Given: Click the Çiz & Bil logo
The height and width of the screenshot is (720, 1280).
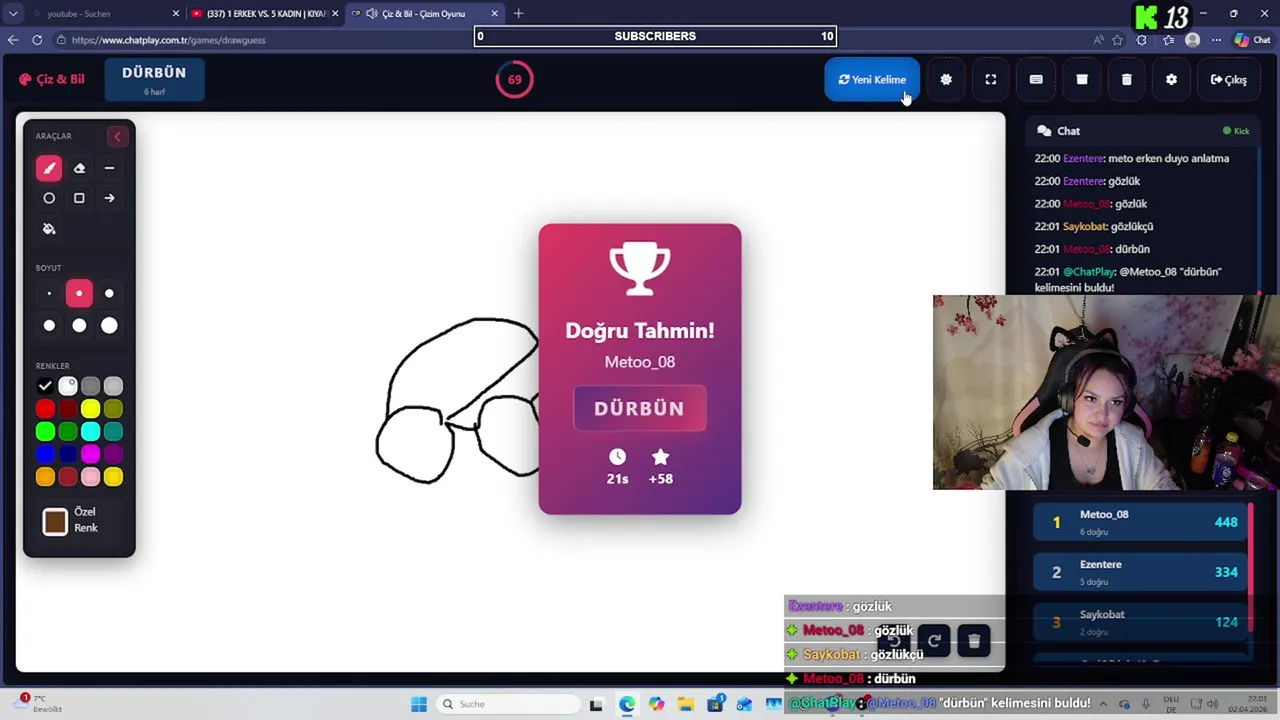Looking at the screenshot, I should tap(52, 79).
